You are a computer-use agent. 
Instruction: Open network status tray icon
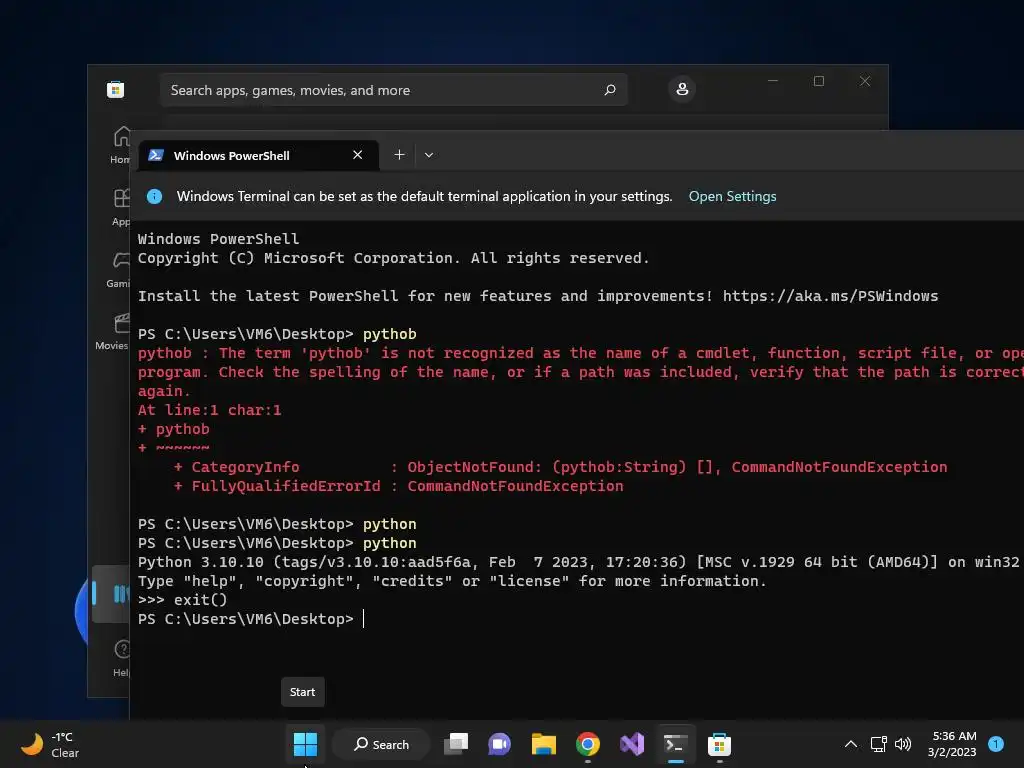[878, 744]
